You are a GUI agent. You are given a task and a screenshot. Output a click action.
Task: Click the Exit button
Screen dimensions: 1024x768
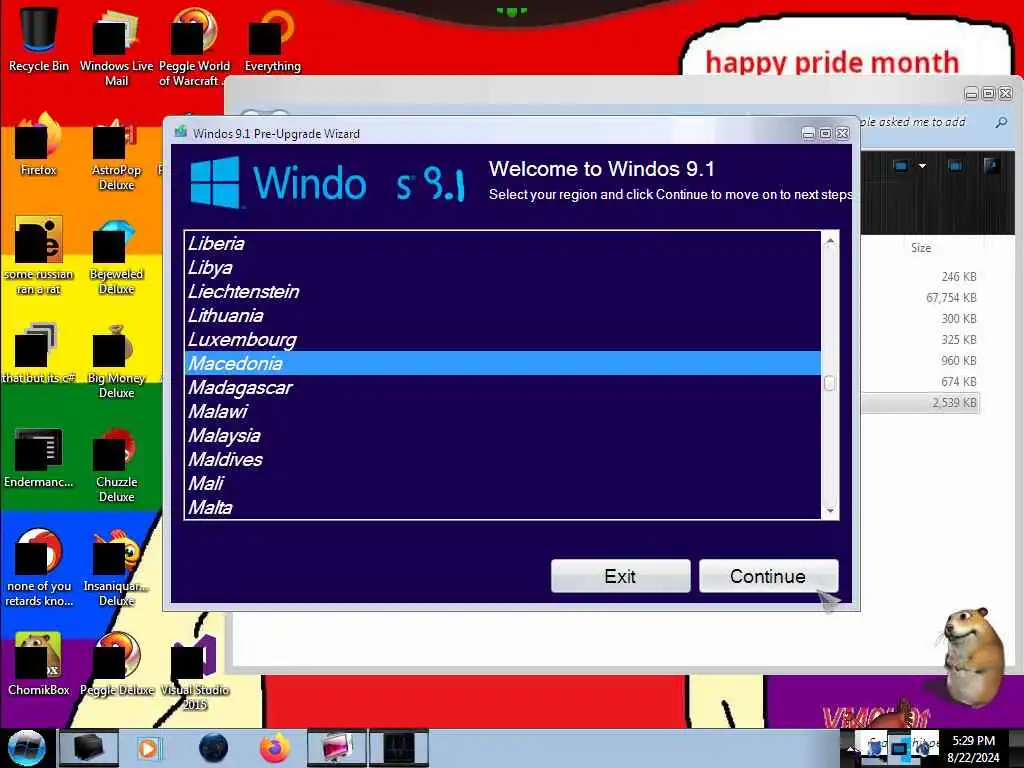pos(620,576)
